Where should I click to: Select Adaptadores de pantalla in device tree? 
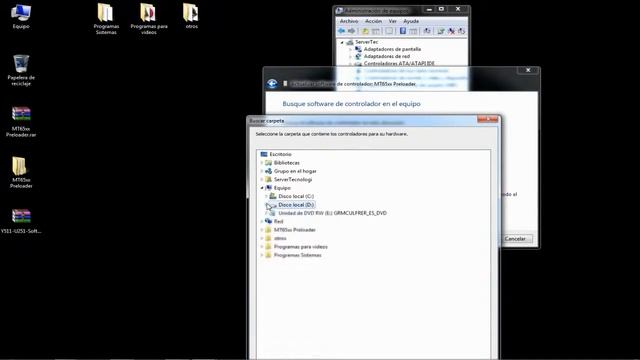[x=392, y=49]
